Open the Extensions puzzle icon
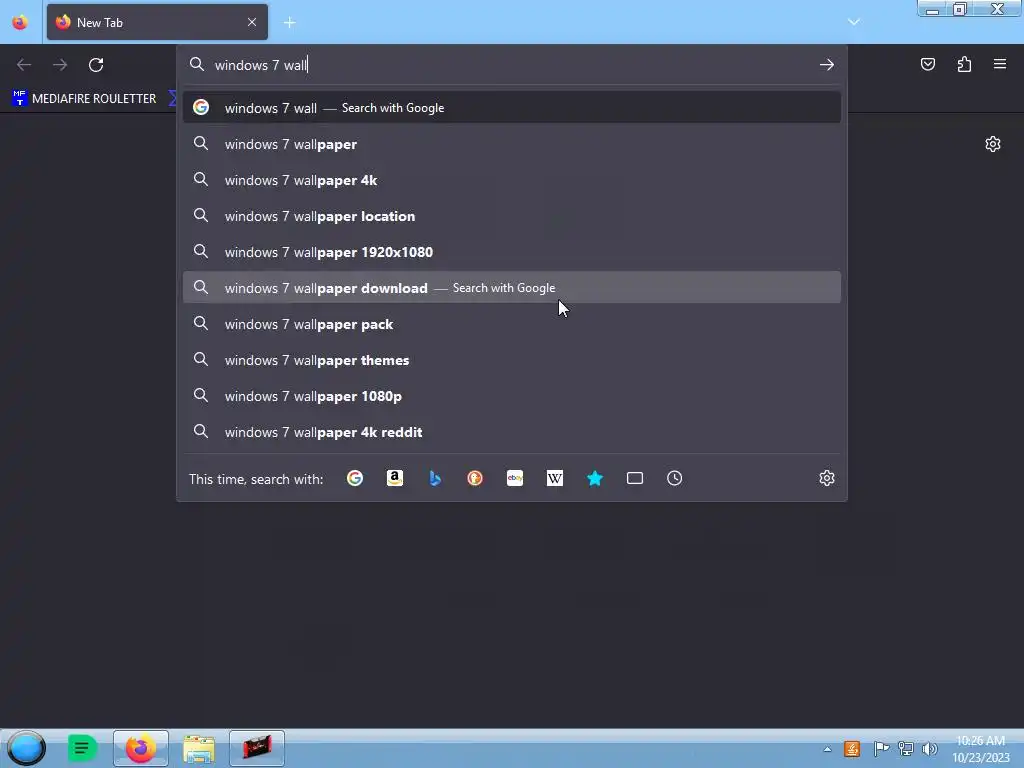 pos(964,64)
